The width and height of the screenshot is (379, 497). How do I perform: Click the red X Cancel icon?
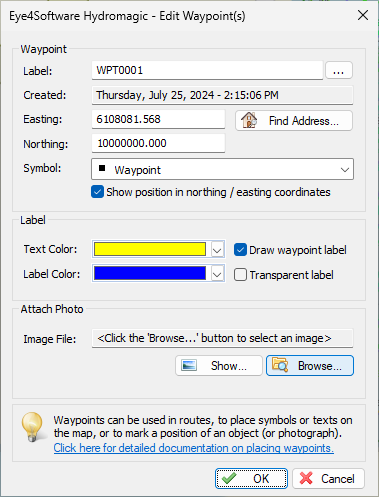click(x=306, y=478)
